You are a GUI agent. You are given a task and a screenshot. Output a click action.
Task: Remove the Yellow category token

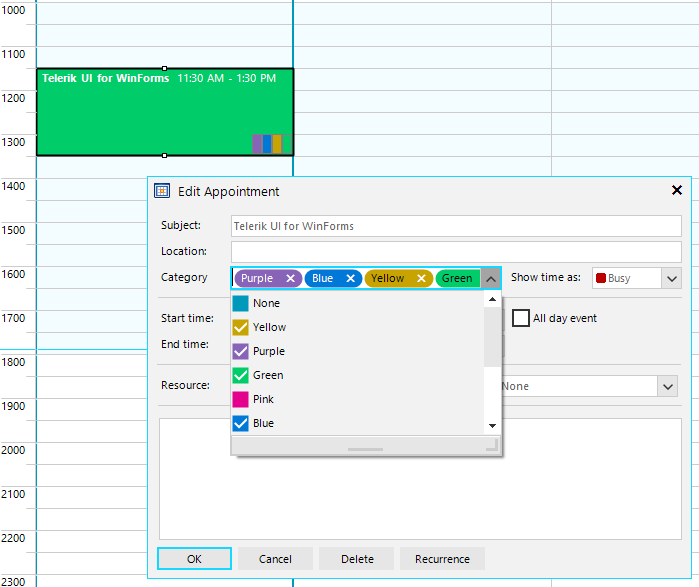tap(421, 278)
